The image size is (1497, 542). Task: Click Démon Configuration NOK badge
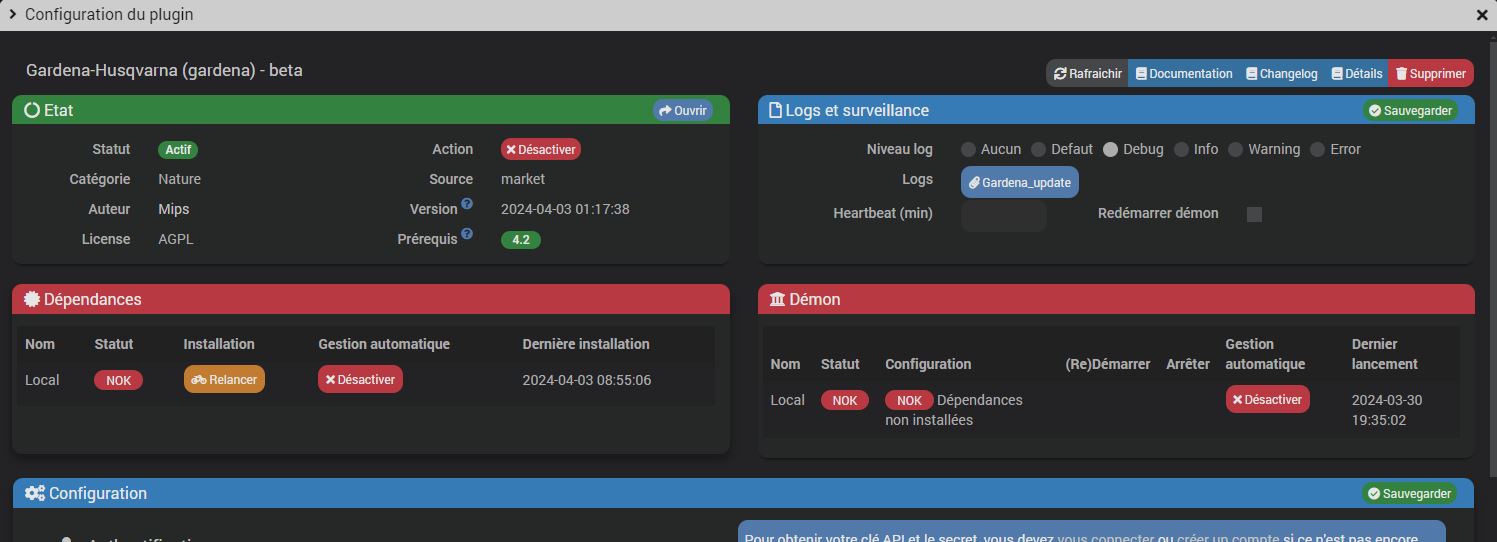point(909,400)
